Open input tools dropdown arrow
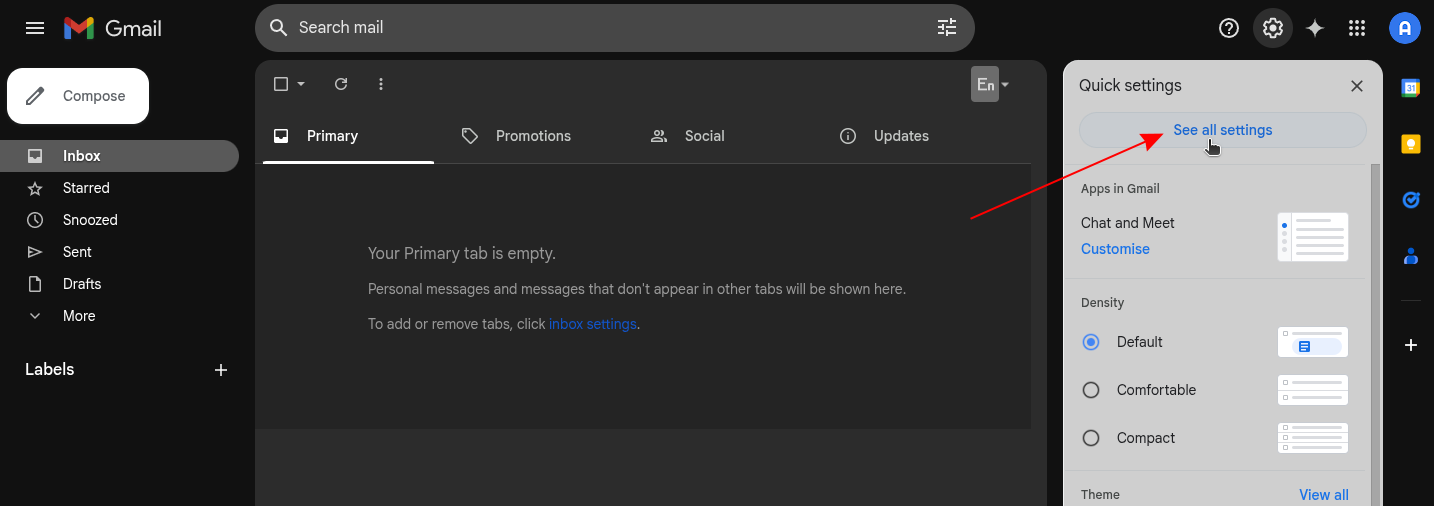 pos(1005,85)
